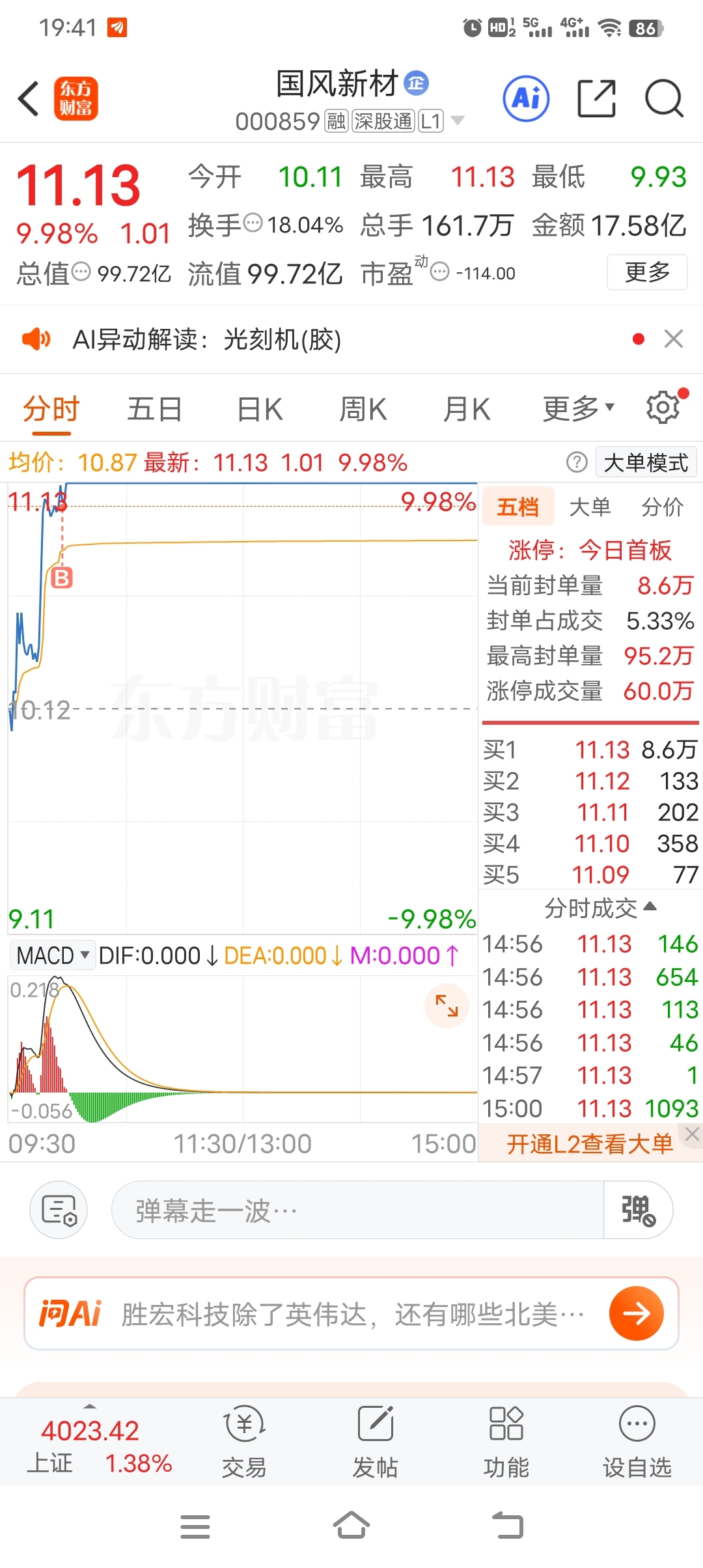Tap the enterprise badge beside 国风新材
The height and width of the screenshot is (1568, 703).
417,83
